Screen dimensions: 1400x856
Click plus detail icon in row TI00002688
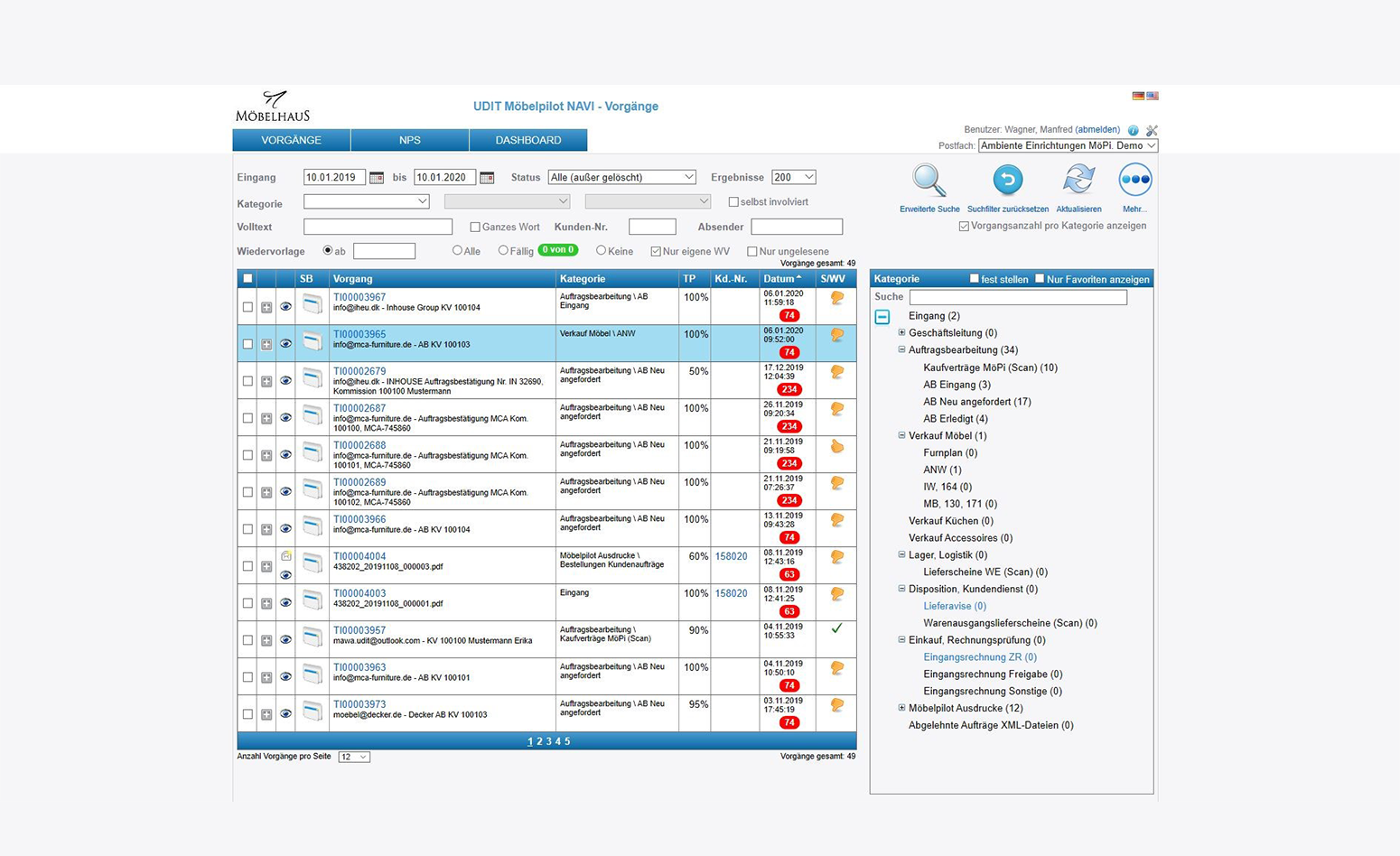pos(266,455)
